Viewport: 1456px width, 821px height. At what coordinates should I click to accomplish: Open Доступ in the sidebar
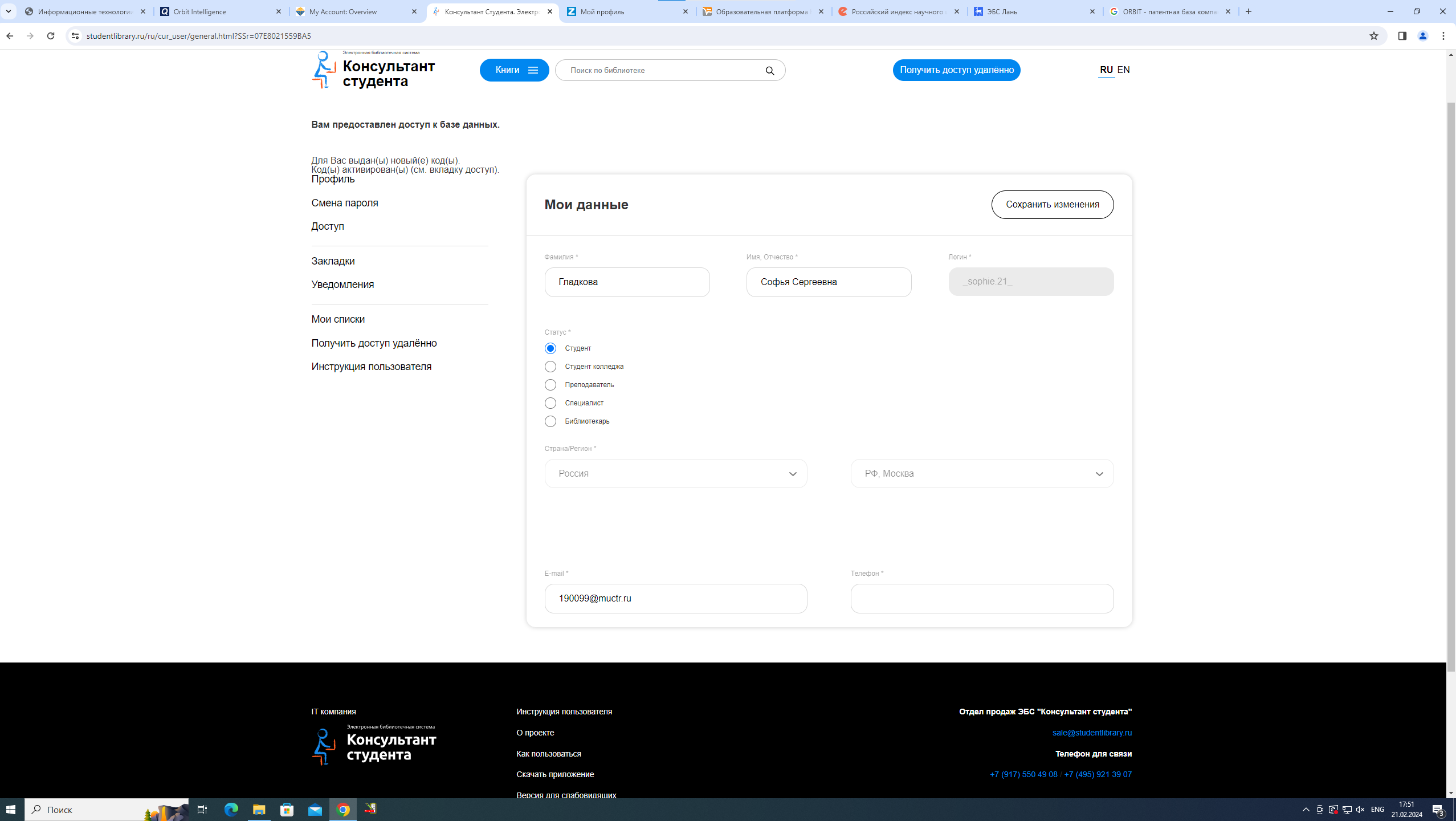(328, 226)
